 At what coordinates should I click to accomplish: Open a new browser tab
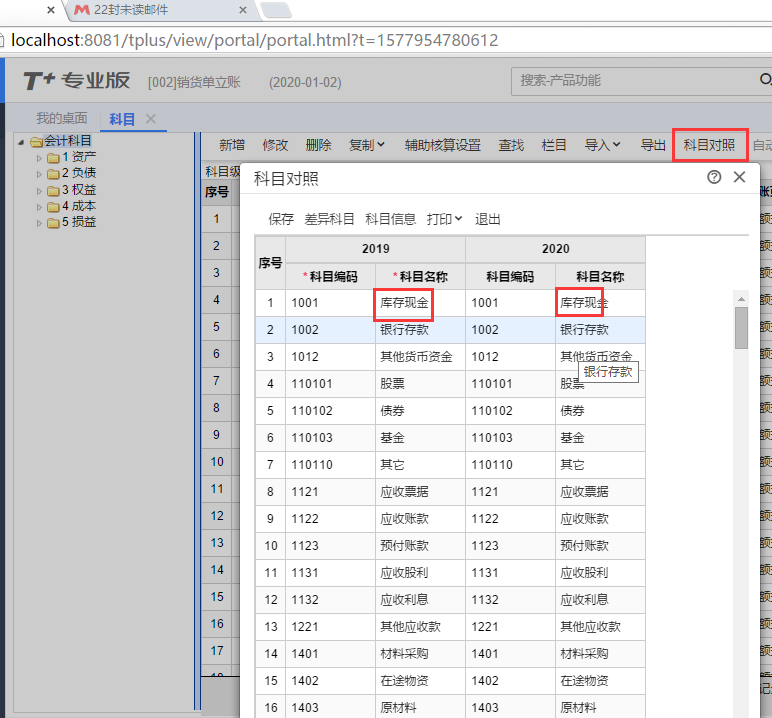tap(276, 10)
